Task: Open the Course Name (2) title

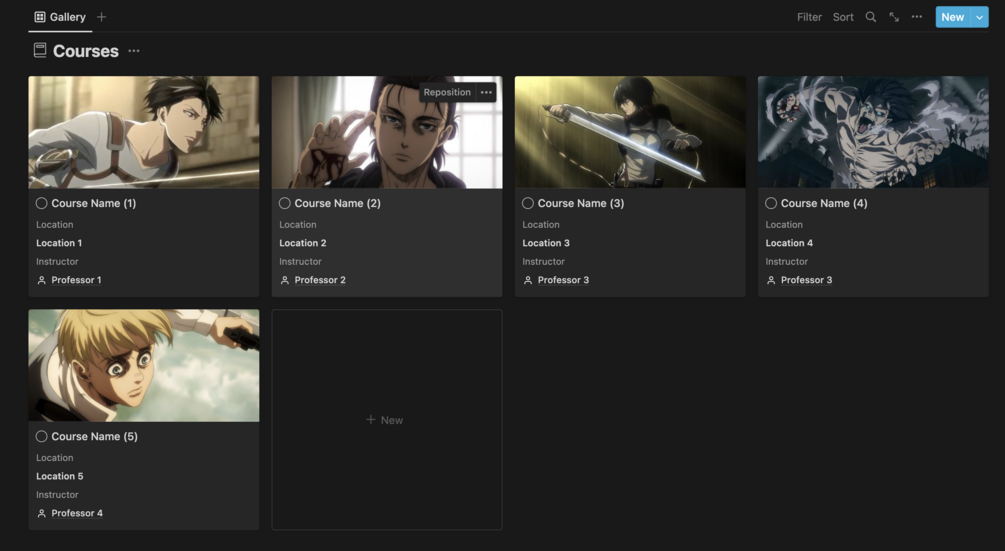Action: [337, 203]
